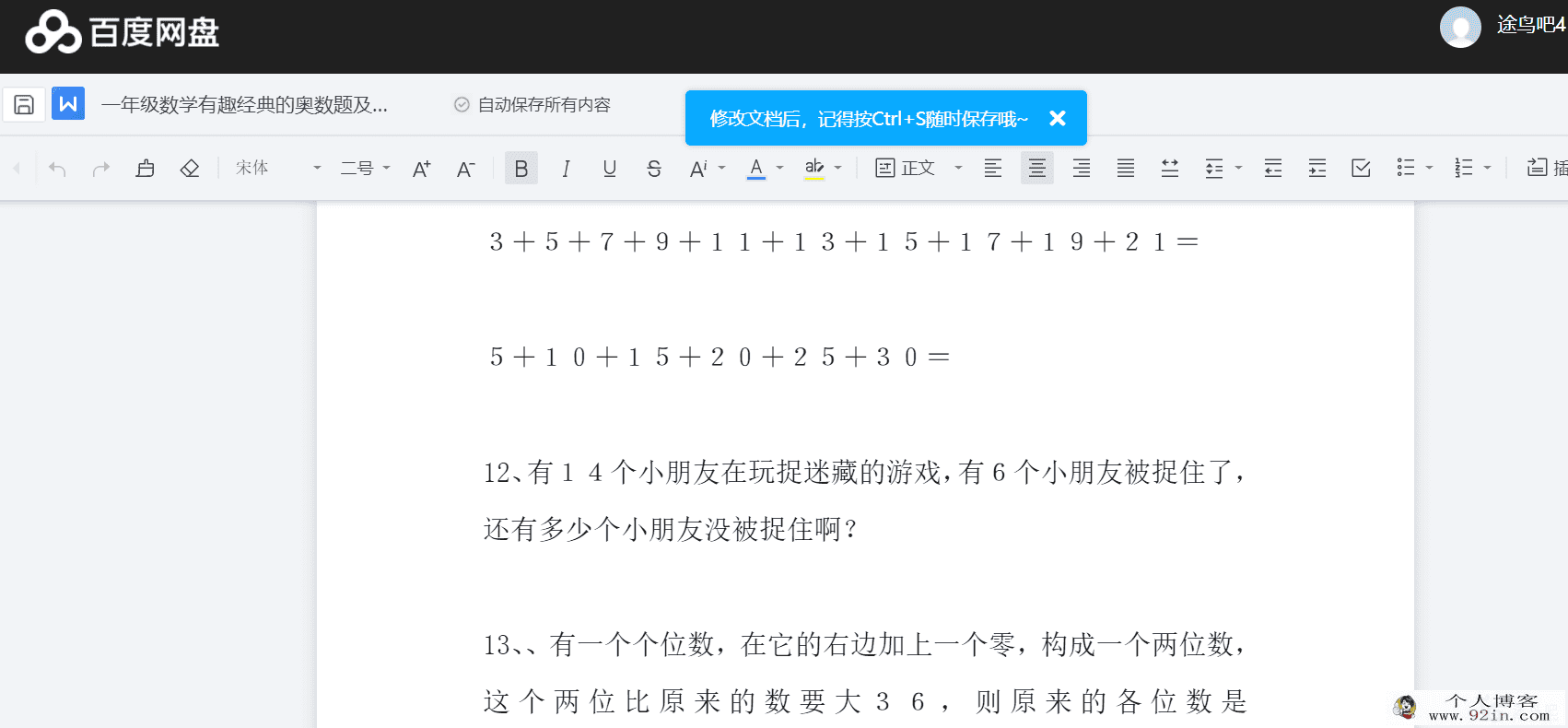
Task: Expand the font color dropdown arrow
Action: point(780,168)
